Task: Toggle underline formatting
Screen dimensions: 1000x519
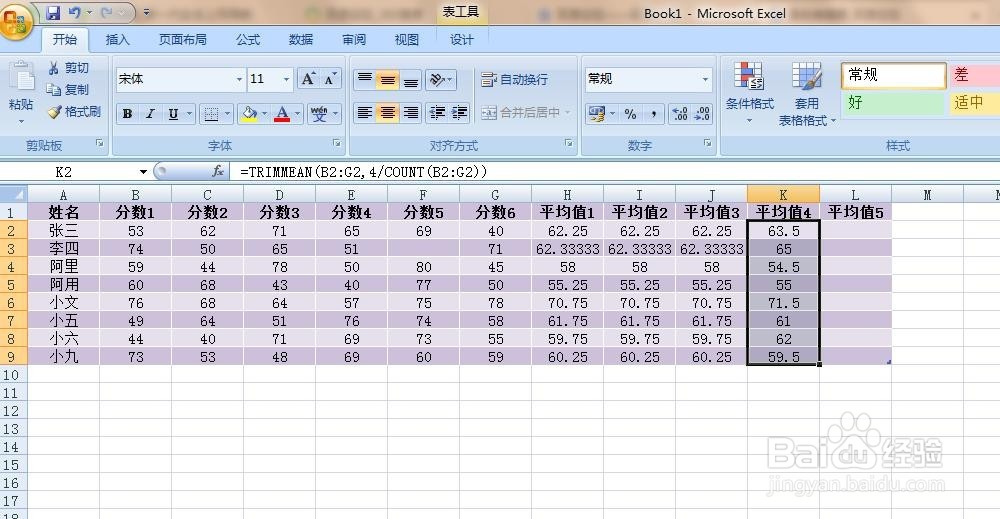Action: tap(173, 113)
